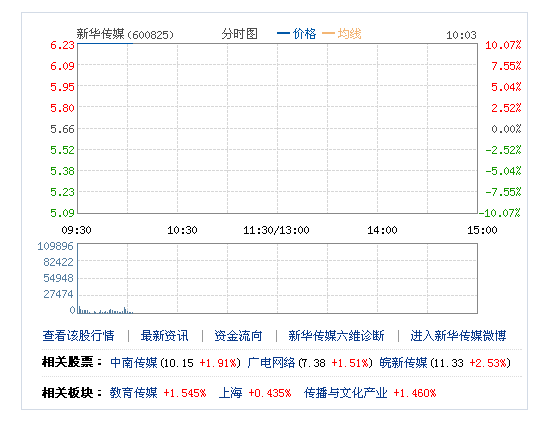Open the 查看该股行情 link
The height and width of the screenshot is (426, 547).
click(x=78, y=336)
